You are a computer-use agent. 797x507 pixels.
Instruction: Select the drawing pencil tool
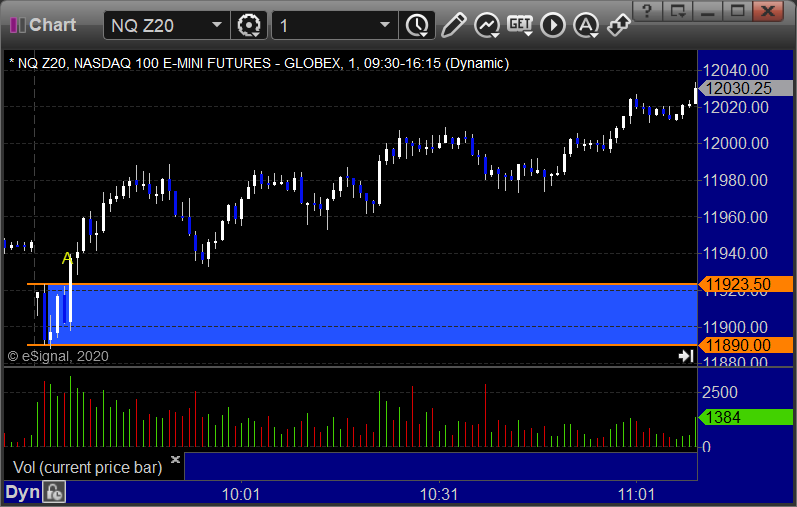click(453, 25)
